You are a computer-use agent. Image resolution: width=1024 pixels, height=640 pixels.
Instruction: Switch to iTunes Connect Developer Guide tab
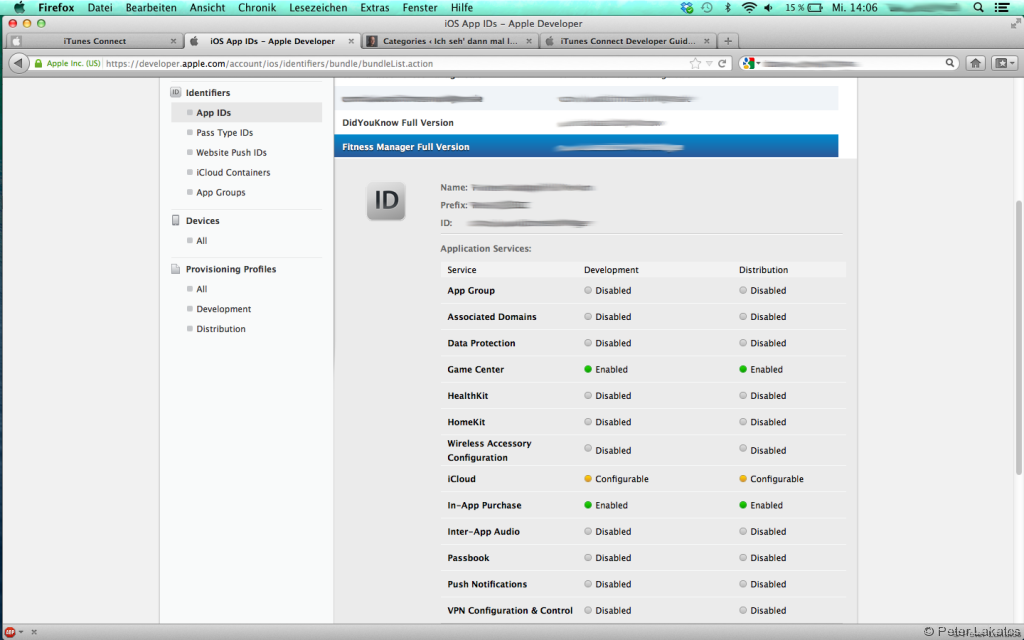pyautogui.click(x=627, y=40)
